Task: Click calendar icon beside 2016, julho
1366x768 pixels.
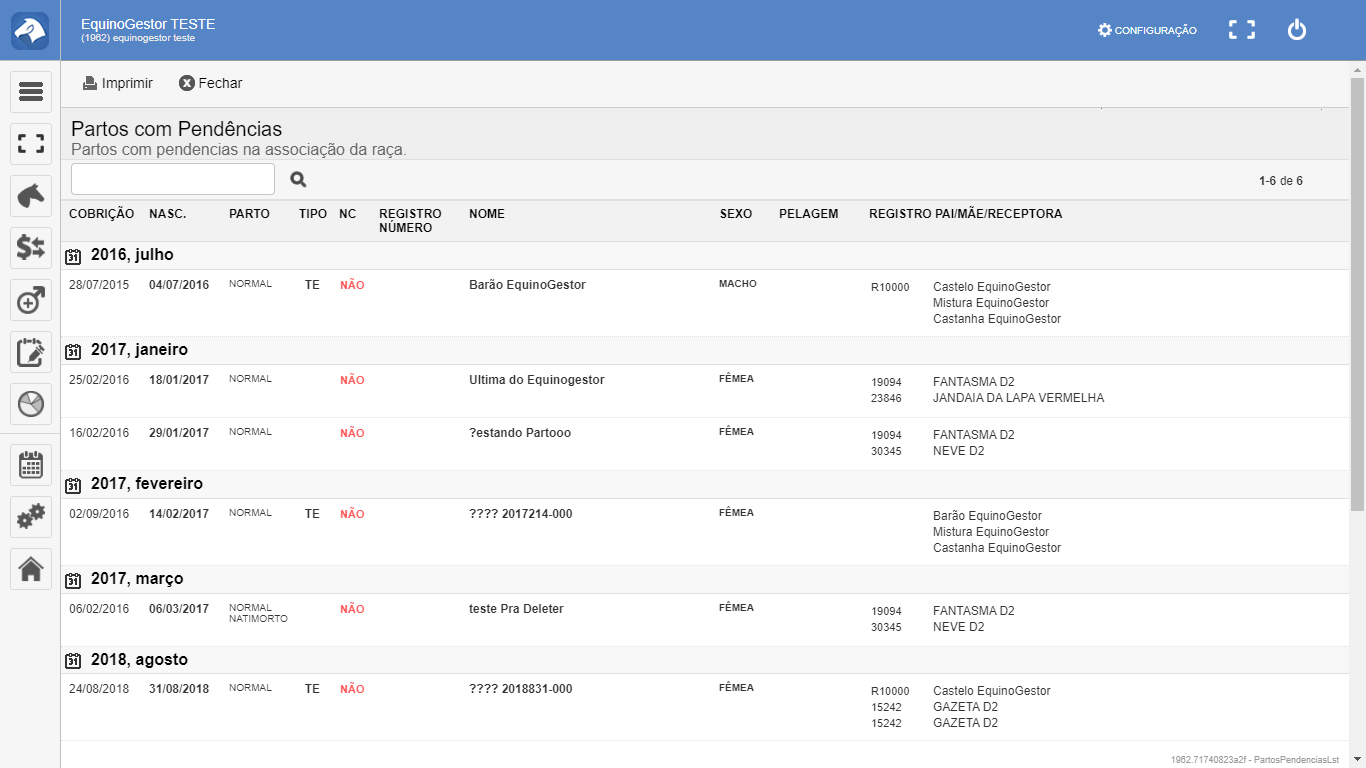Action: point(73,256)
